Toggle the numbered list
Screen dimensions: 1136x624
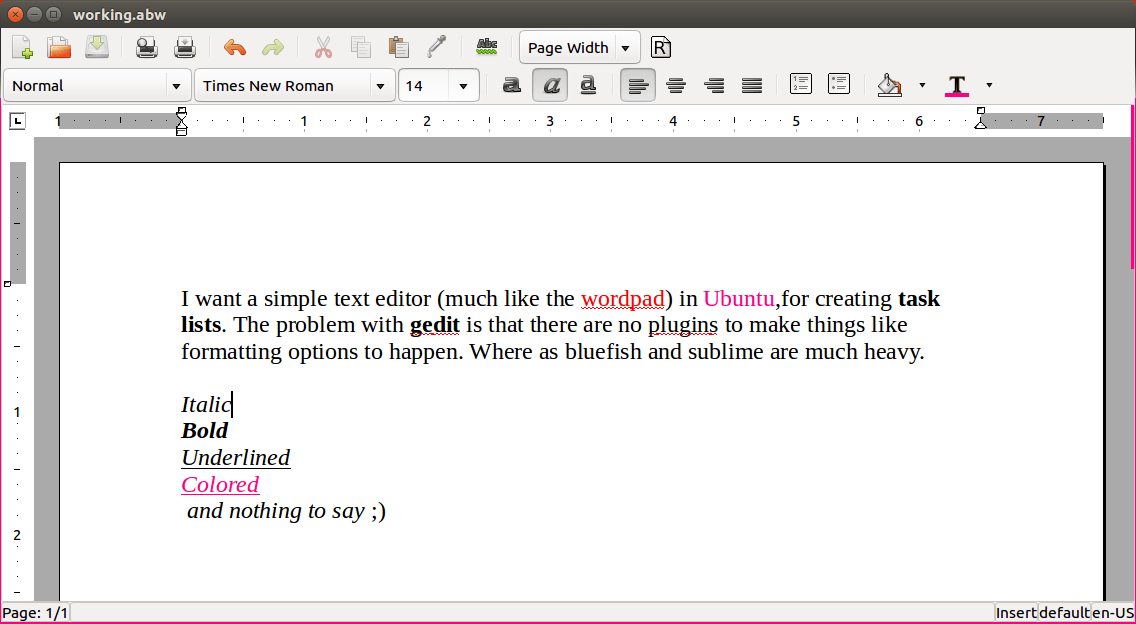tap(801, 84)
